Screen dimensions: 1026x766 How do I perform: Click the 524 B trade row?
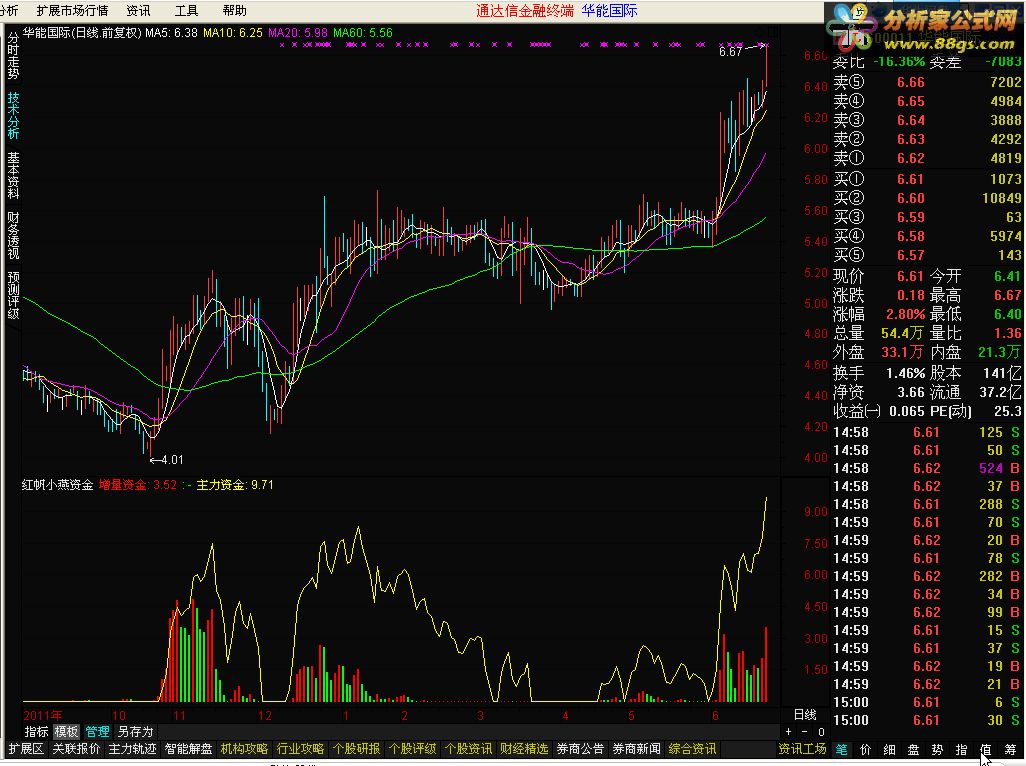pos(926,468)
